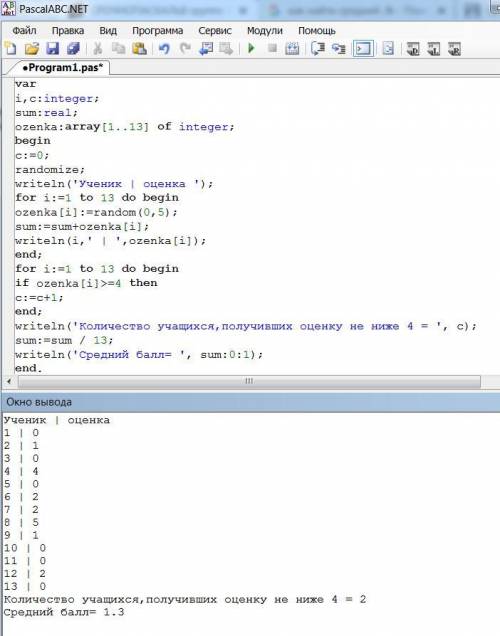Click the Open file folder icon
This screenshot has width=500, height=636.
click(32, 49)
